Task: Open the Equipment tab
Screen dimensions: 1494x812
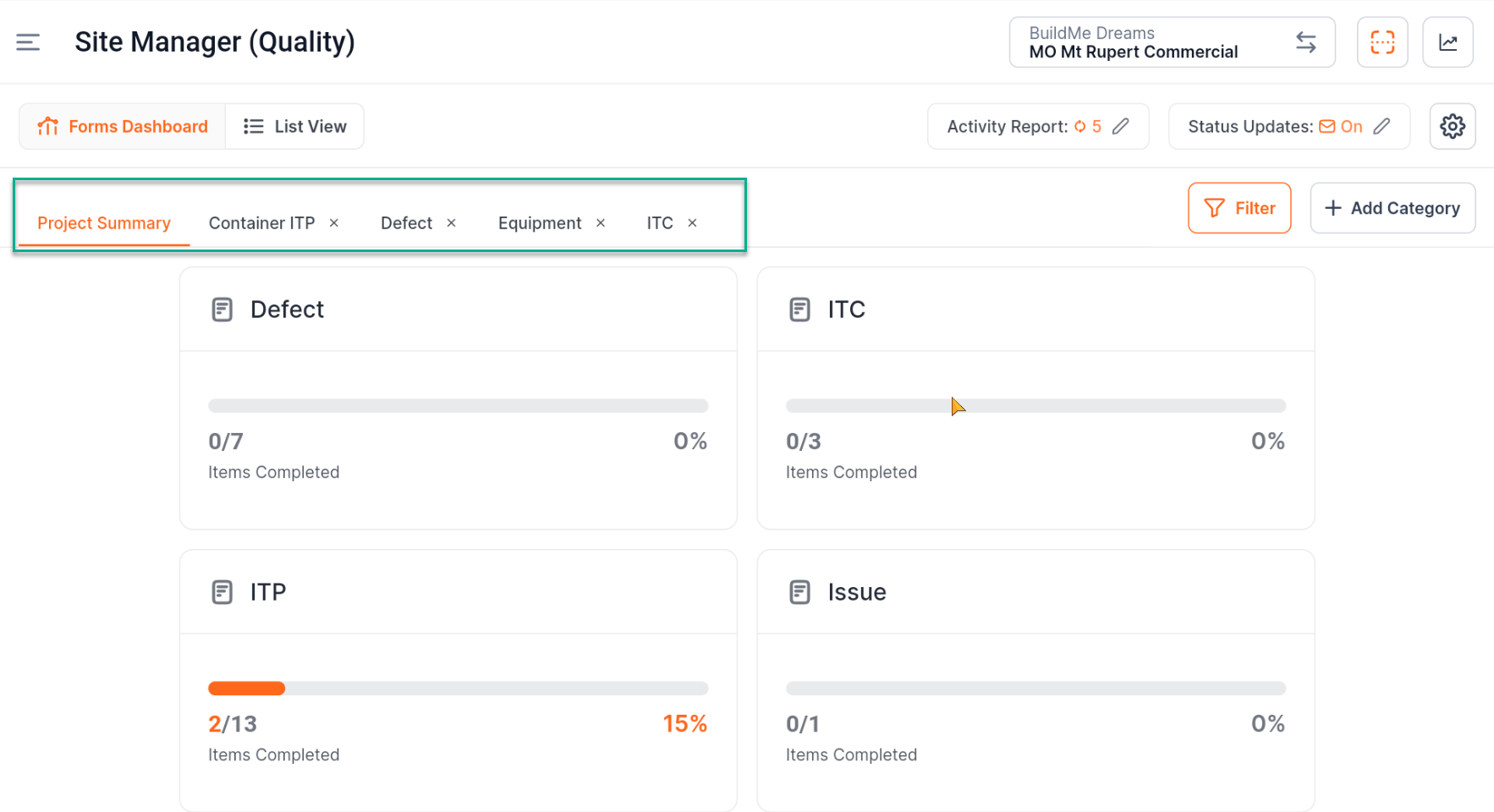Action: point(540,223)
